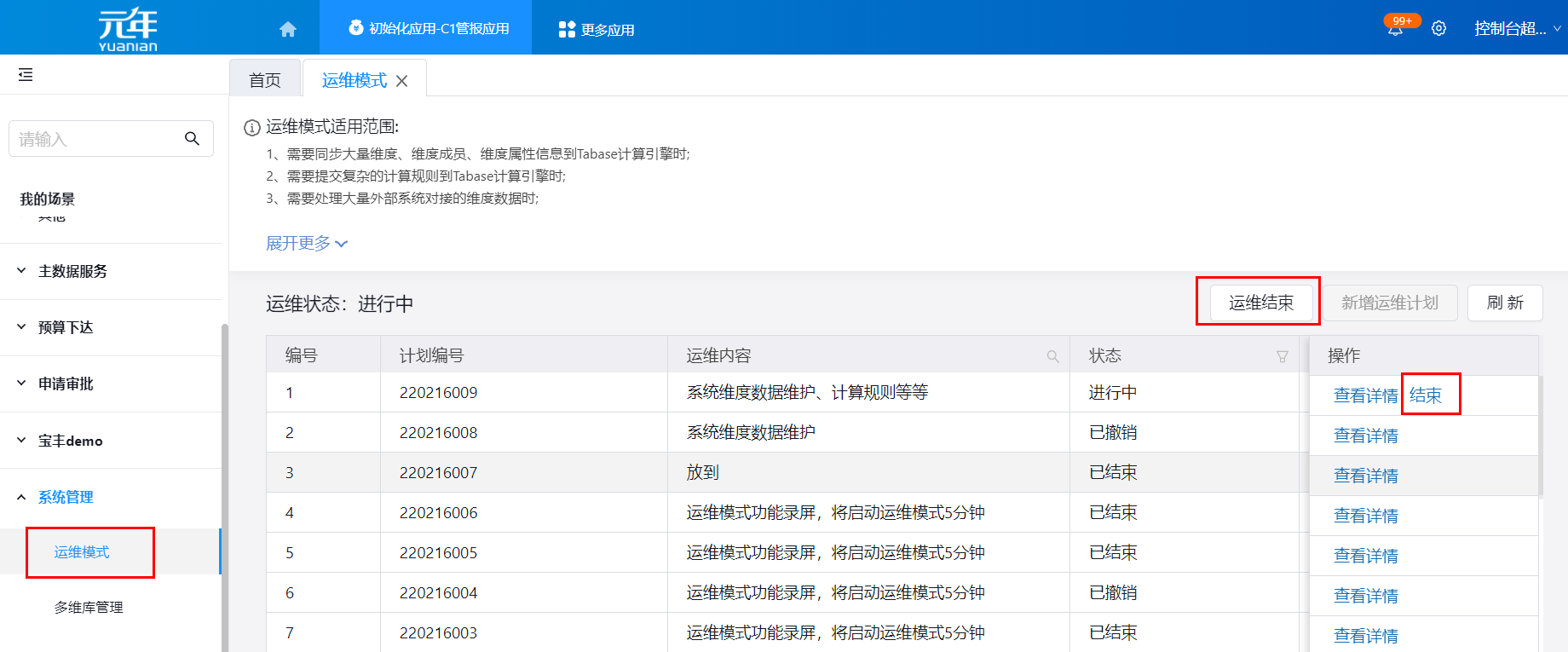Click the 刷新 button
Screen dimensions: 1568x652
[1504, 303]
